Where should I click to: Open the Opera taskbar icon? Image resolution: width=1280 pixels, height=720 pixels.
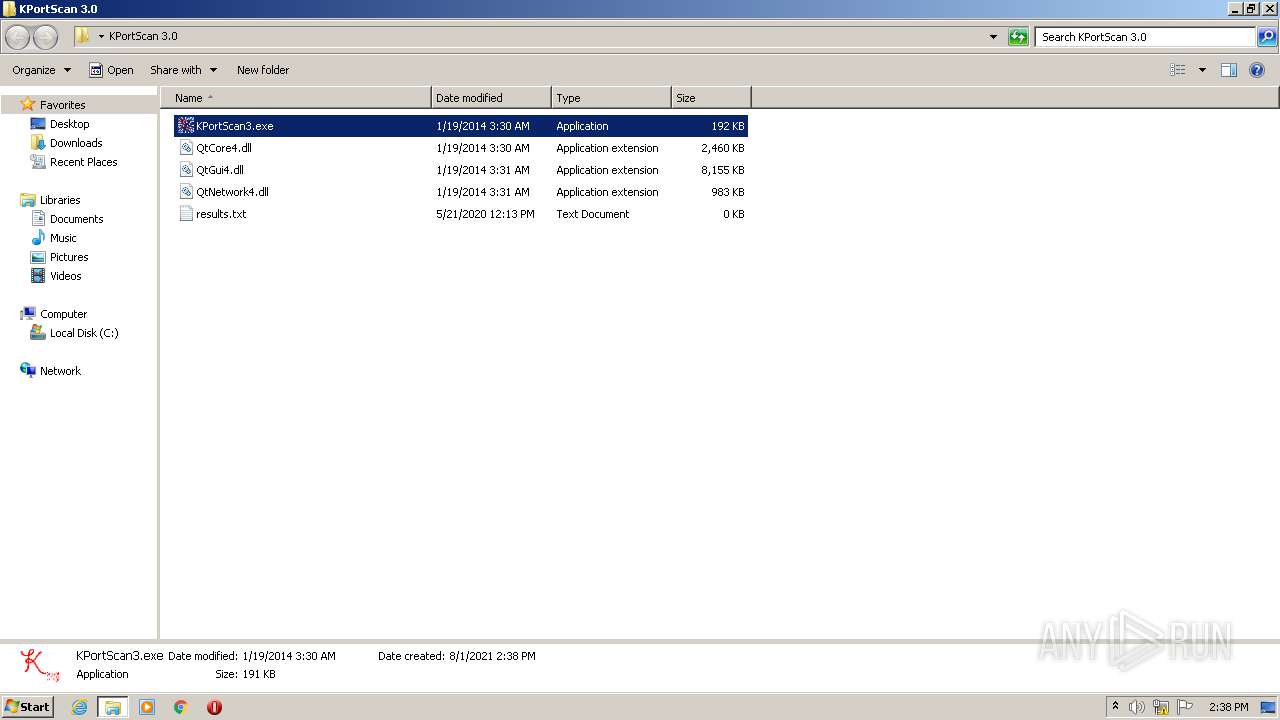214,707
